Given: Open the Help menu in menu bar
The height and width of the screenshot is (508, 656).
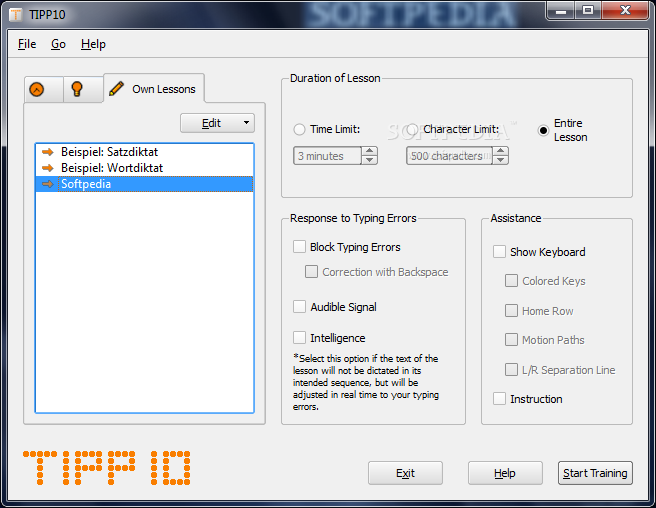Looking at the screenshot, I should (93, 44).
